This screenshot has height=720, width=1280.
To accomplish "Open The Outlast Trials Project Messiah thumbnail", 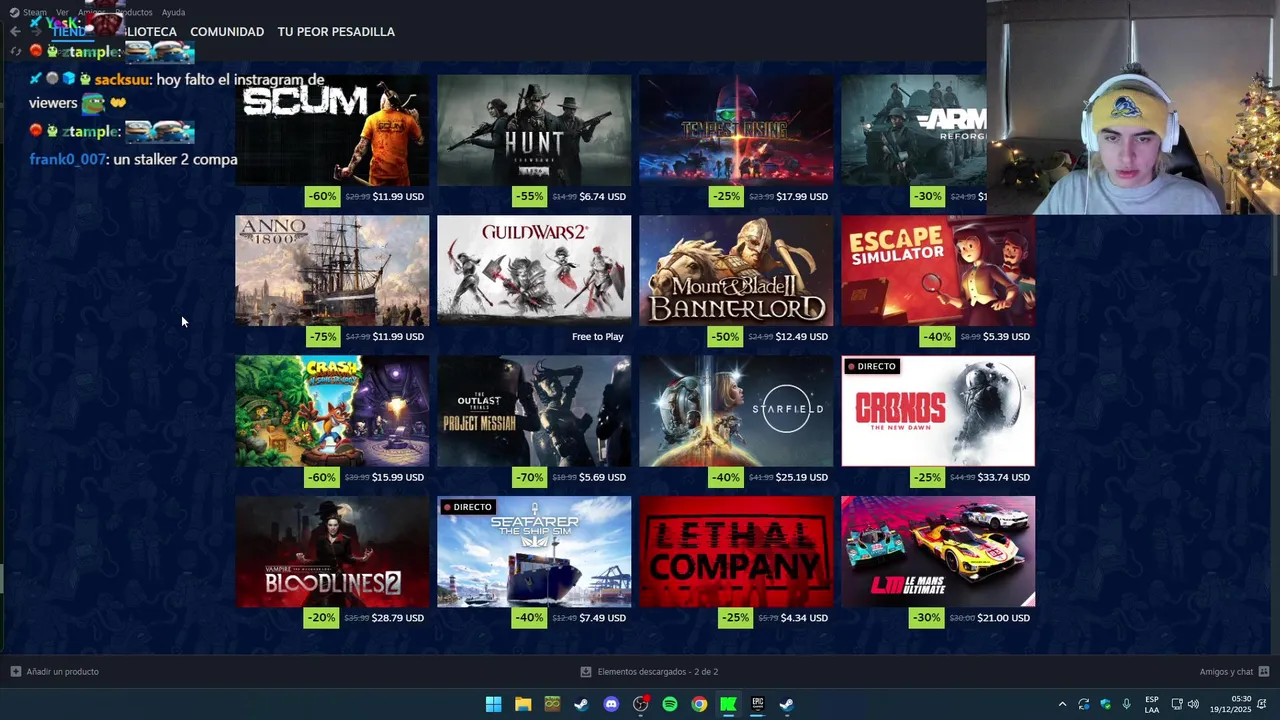I will pyautogui.click(x=534, y=411).
